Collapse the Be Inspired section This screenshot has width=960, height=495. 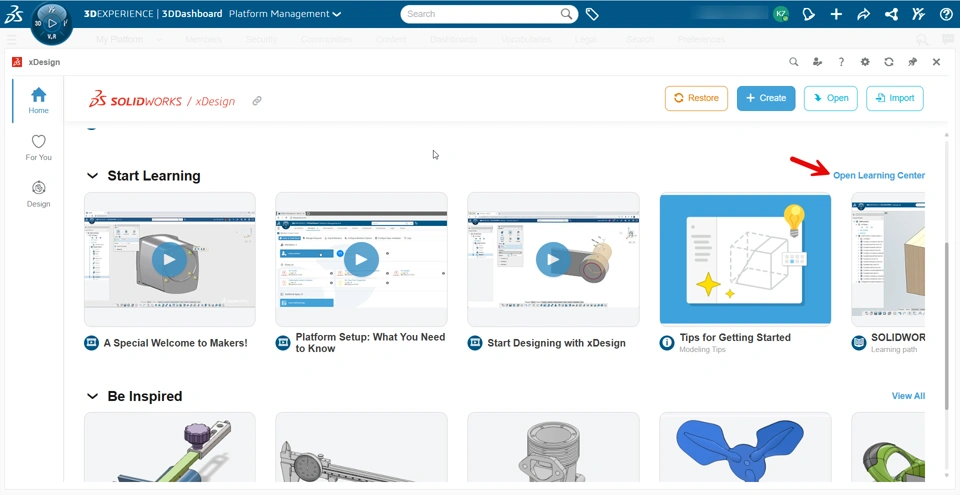pyautogui.click(x=92, y=396)
